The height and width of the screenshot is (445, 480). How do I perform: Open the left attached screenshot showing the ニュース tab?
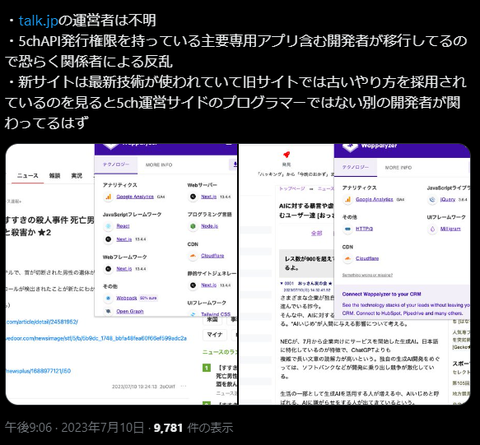pos(121,274)
